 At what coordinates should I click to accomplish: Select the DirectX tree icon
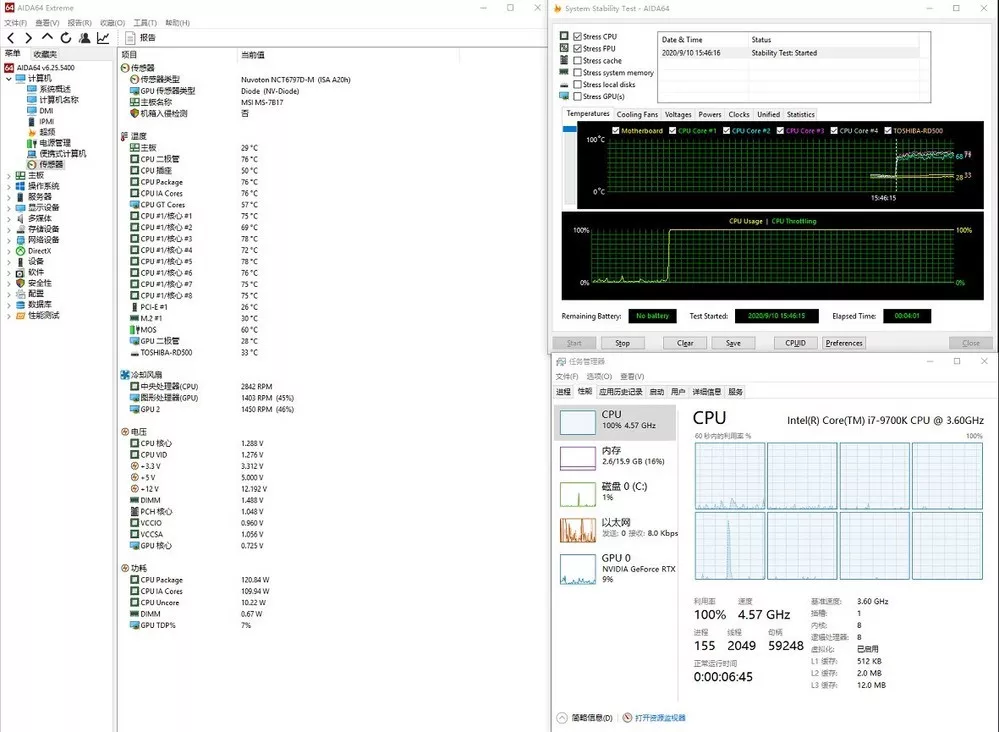(x=20, y=251)
